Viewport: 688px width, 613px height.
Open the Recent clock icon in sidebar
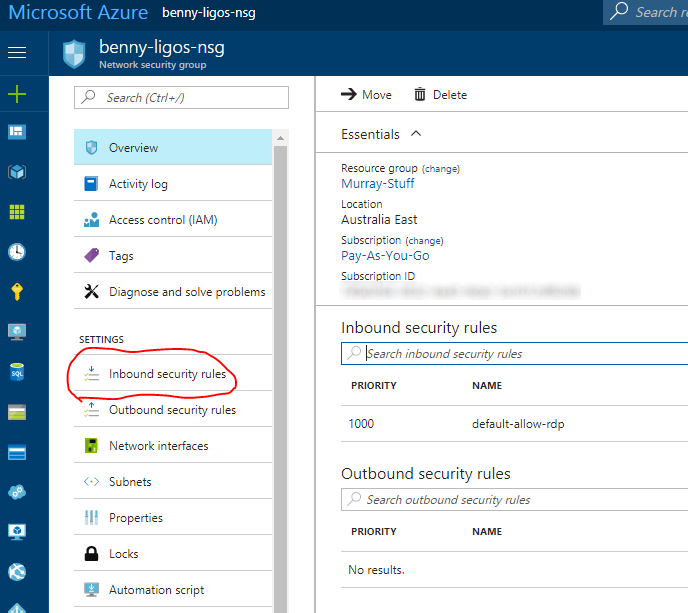(x=17, y=252)
